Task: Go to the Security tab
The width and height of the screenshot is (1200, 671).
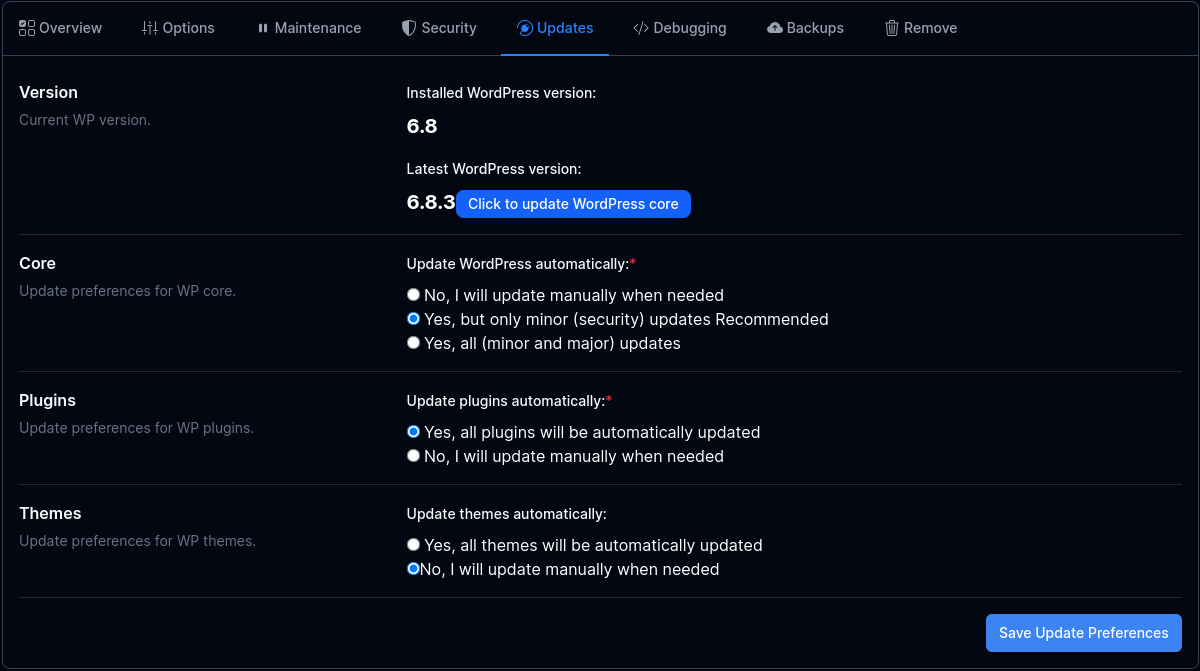Action: coord(448,28)
